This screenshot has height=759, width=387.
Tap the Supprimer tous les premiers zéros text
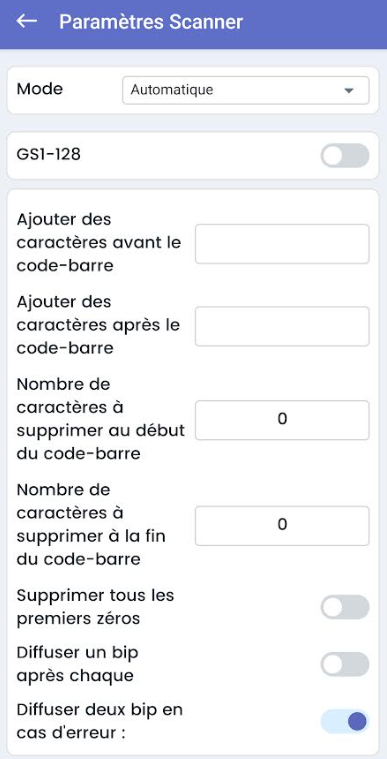(x=95, y=607)
